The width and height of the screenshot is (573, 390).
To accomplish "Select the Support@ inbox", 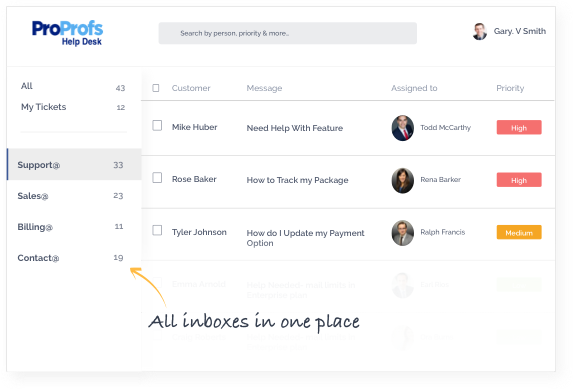I will click(74, 164).
